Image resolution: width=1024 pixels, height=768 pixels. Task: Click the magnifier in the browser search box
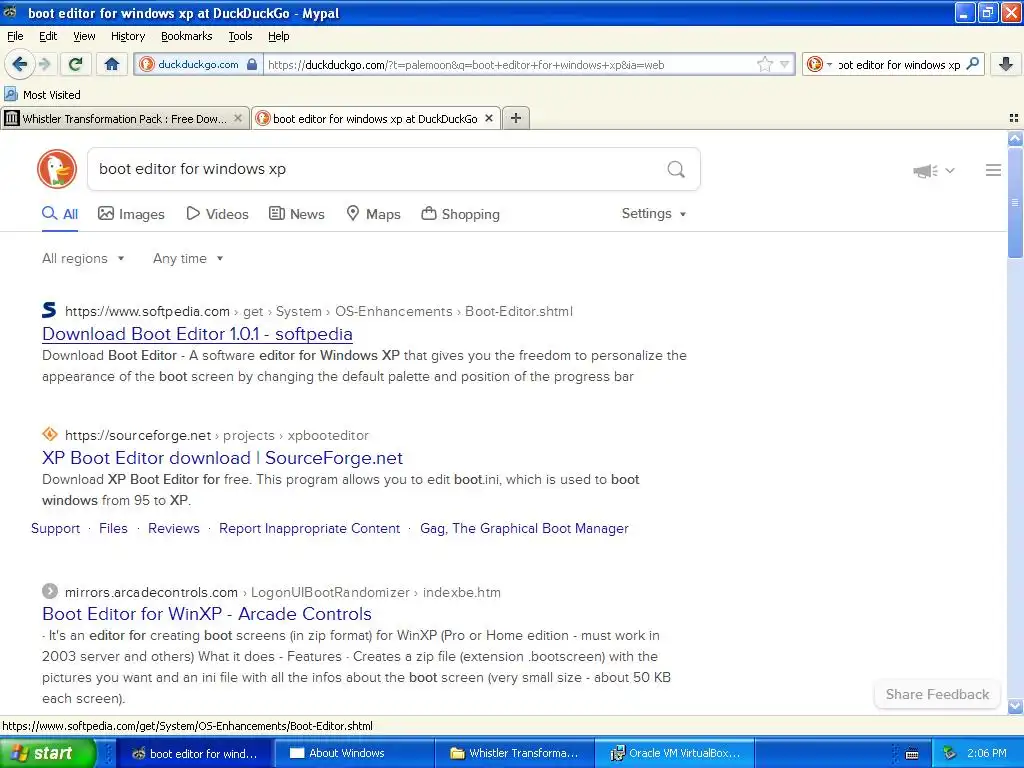[x=972, y=64]
